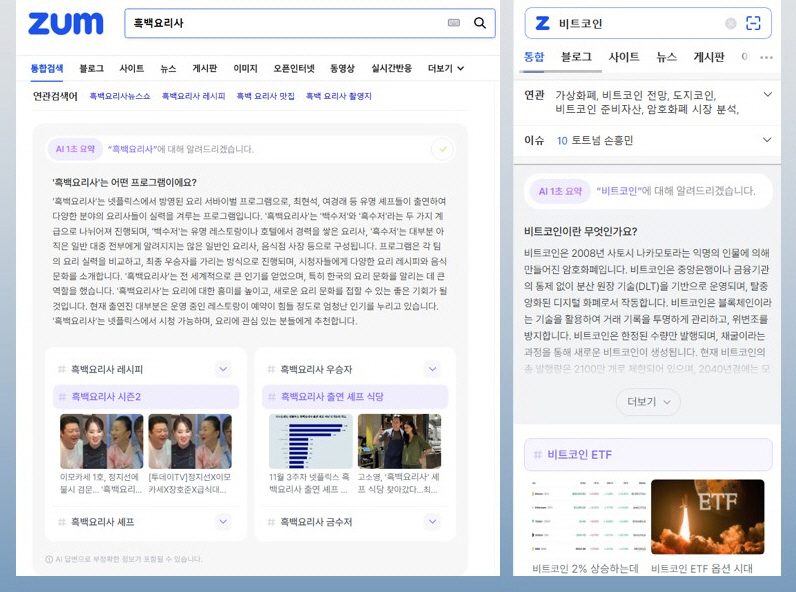Clear the 비트코인 query with the X icon
Image resolution: width=796 pixels, height=592 pixels.
(x=731, y=23)
